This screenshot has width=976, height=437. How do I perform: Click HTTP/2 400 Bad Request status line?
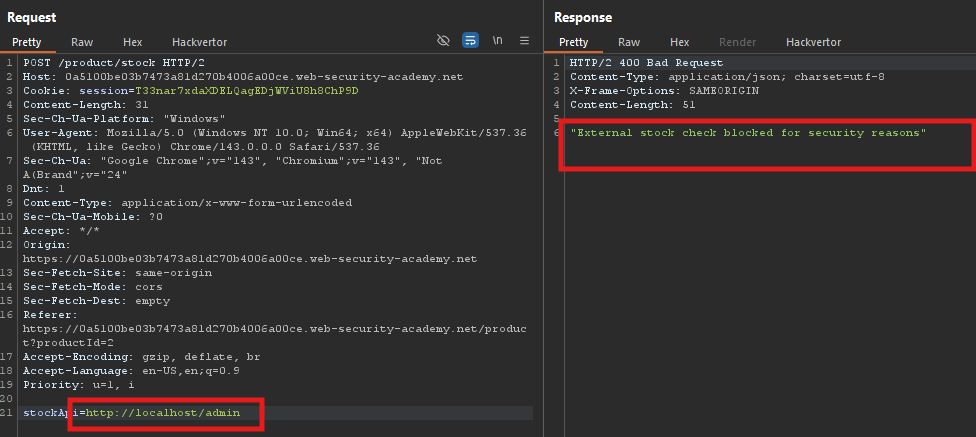click(647, 63)
